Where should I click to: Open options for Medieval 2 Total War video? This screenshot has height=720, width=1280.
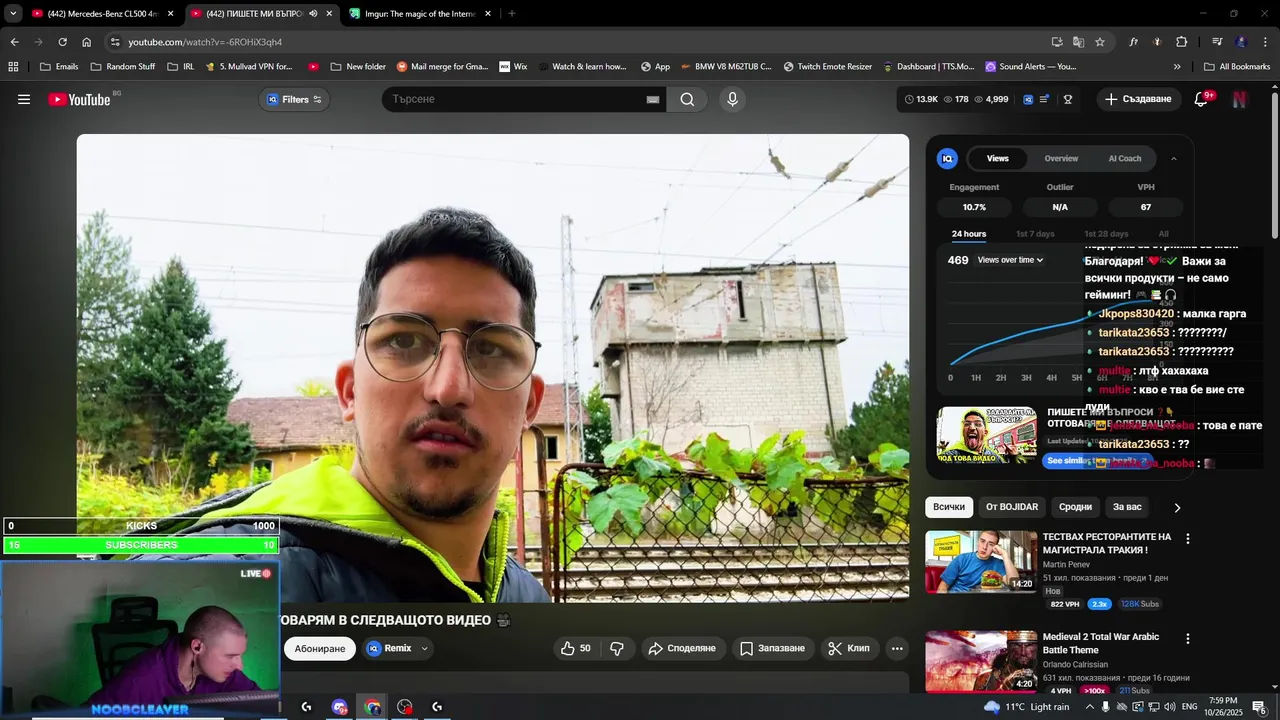pyautogui.click(x=1188, y=638)
